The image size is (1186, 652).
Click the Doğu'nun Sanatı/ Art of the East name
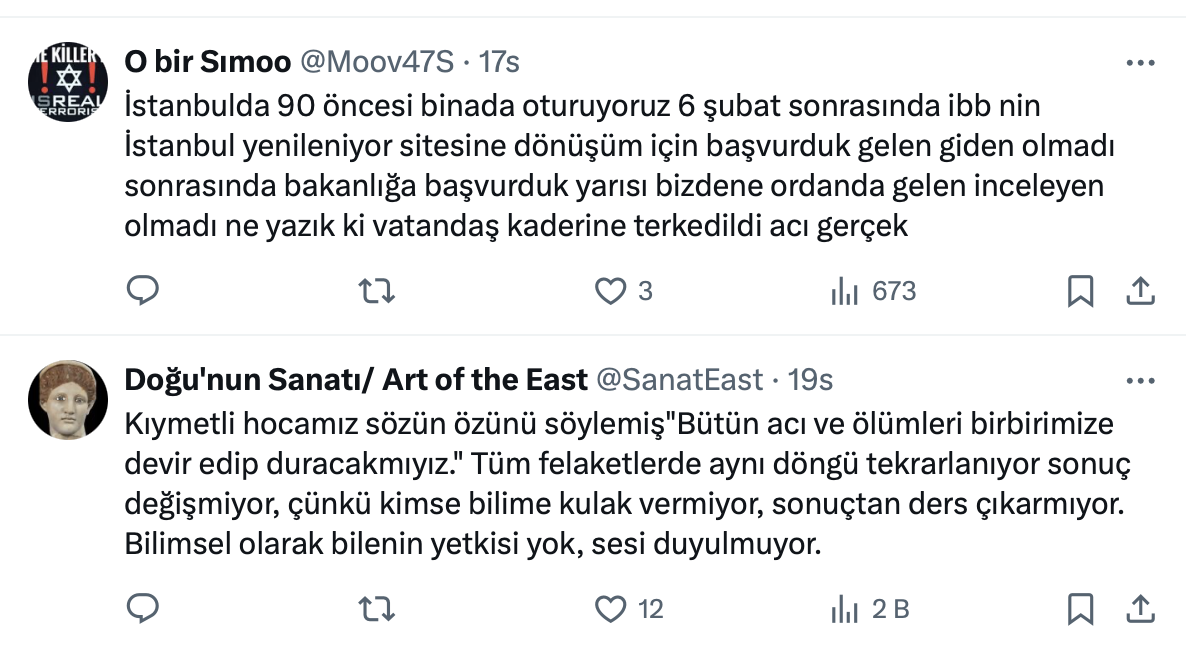pyautogui.click(x=355, y=380)
